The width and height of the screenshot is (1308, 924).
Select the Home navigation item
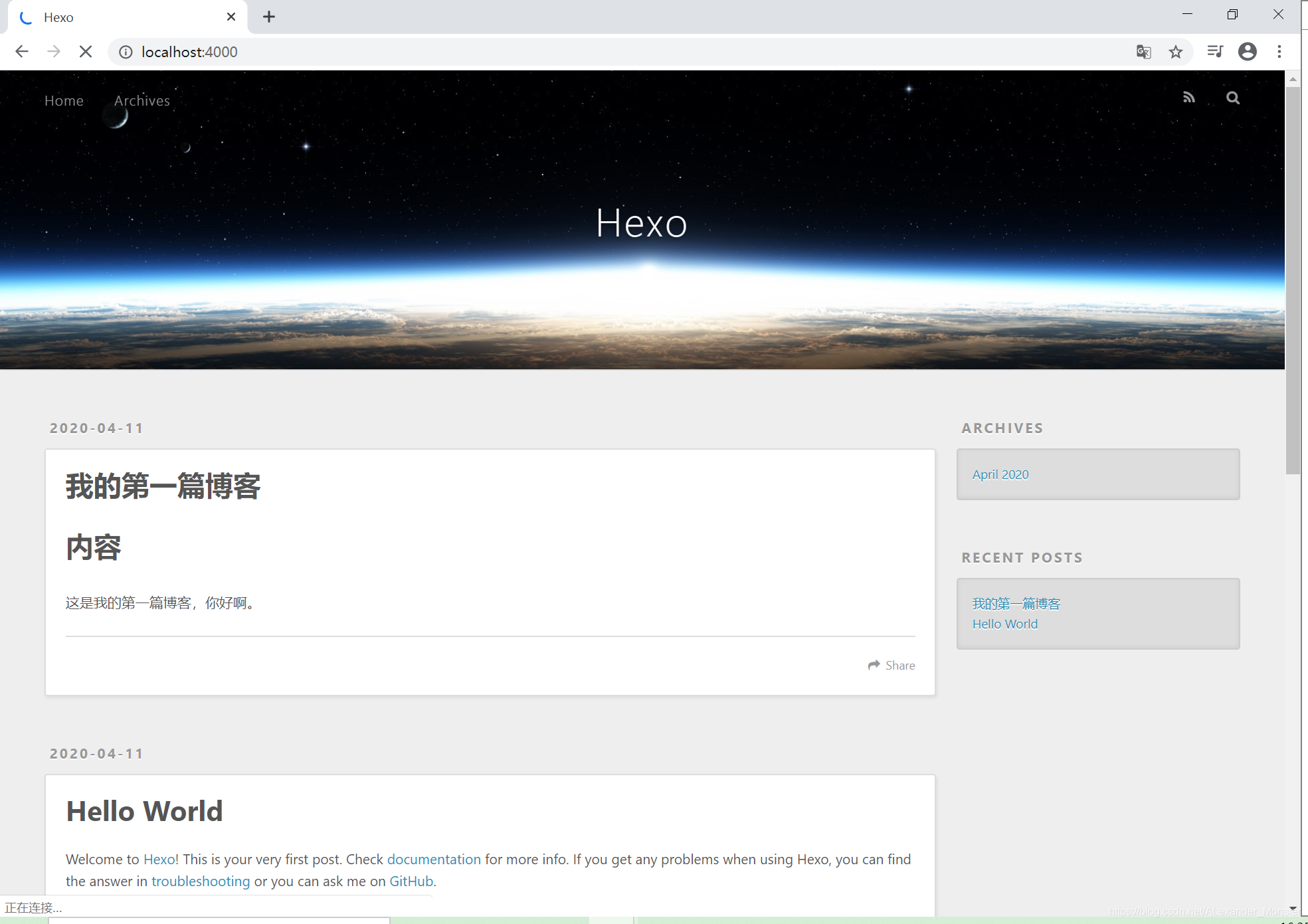(x=64, y=100)
